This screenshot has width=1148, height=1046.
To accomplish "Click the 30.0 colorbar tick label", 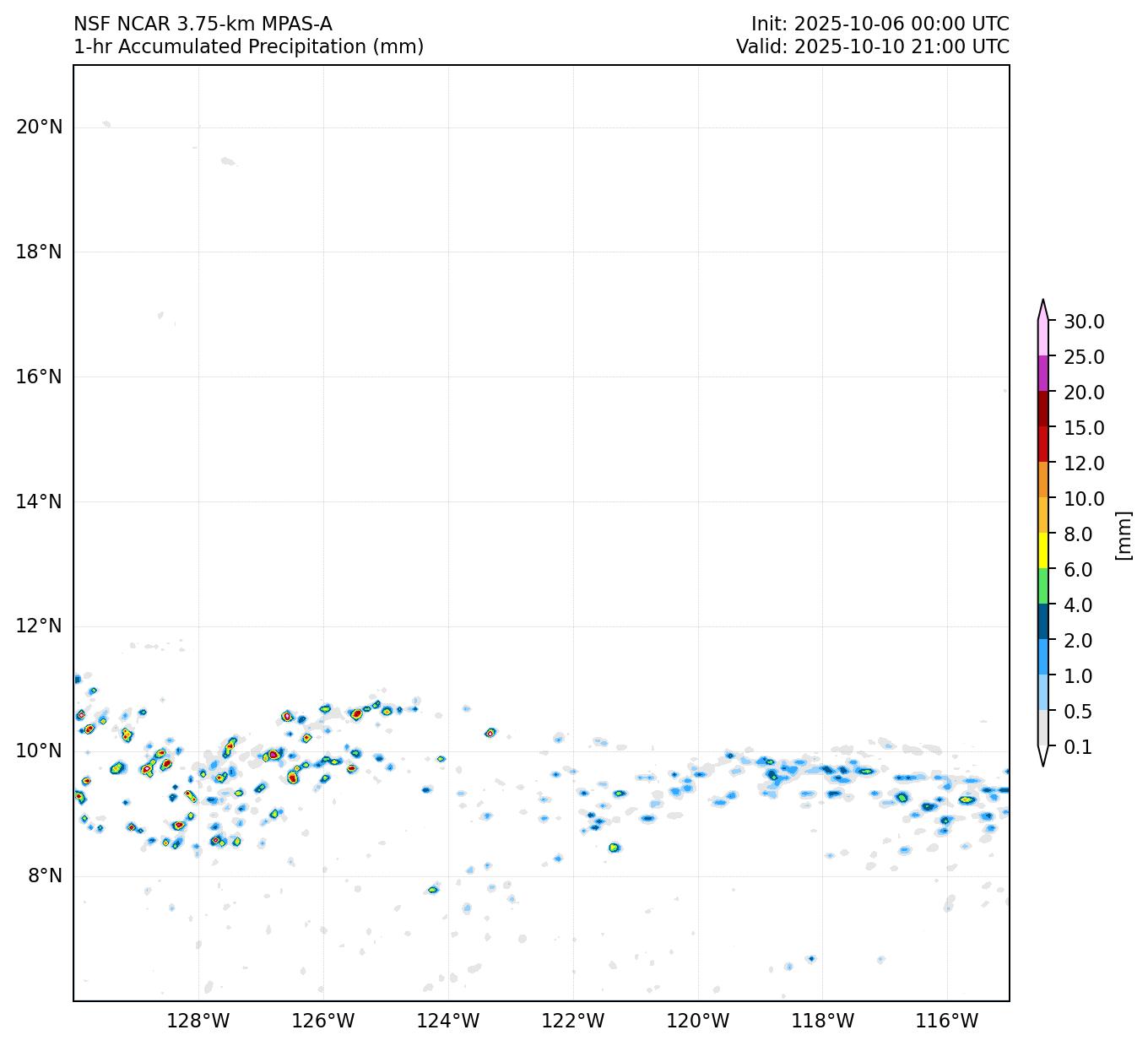I will (1083, 322).
